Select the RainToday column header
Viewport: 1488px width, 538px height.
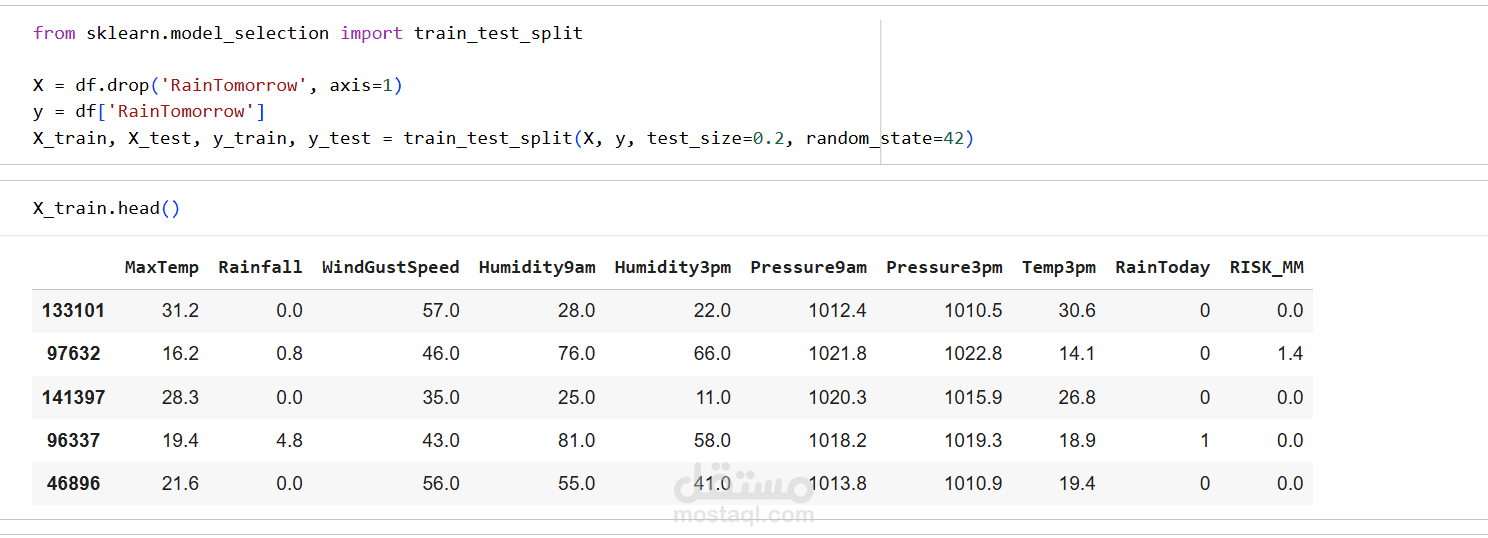(x=1162, y=267)
